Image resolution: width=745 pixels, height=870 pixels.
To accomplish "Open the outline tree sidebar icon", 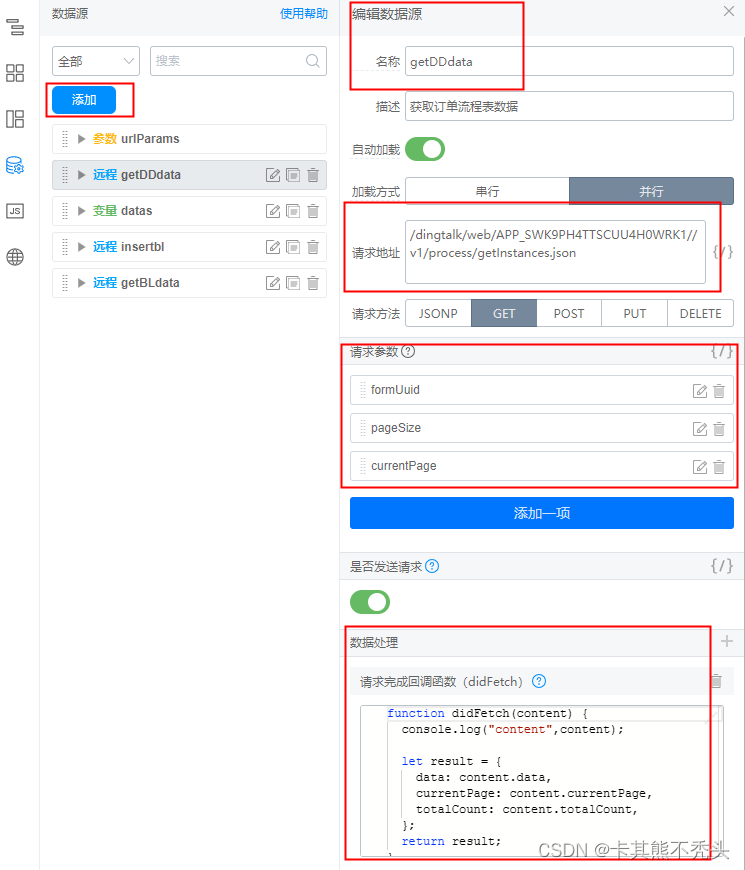I will click(x=15, y=27).
